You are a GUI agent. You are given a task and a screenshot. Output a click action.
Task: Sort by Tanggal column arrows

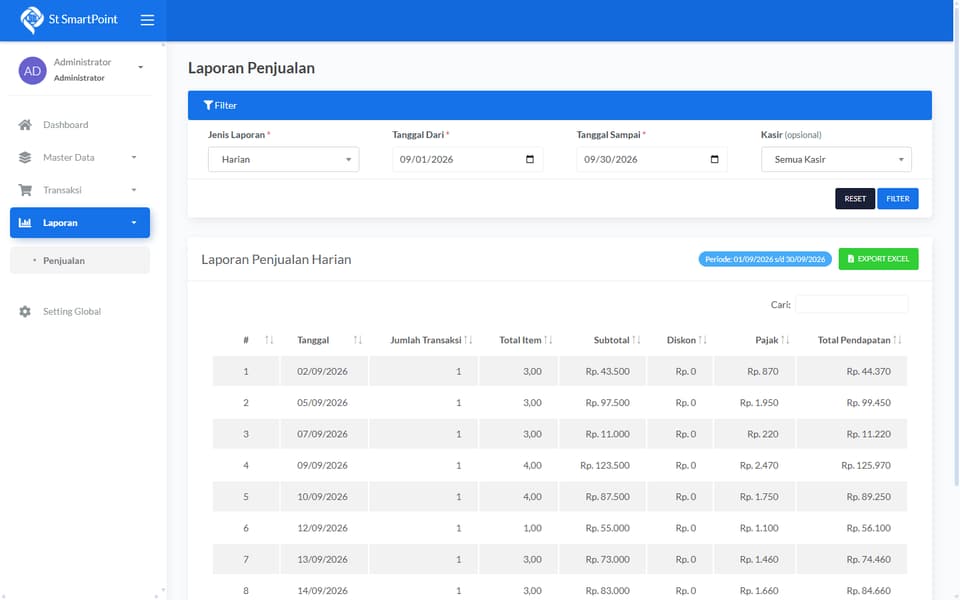point(358,340)
